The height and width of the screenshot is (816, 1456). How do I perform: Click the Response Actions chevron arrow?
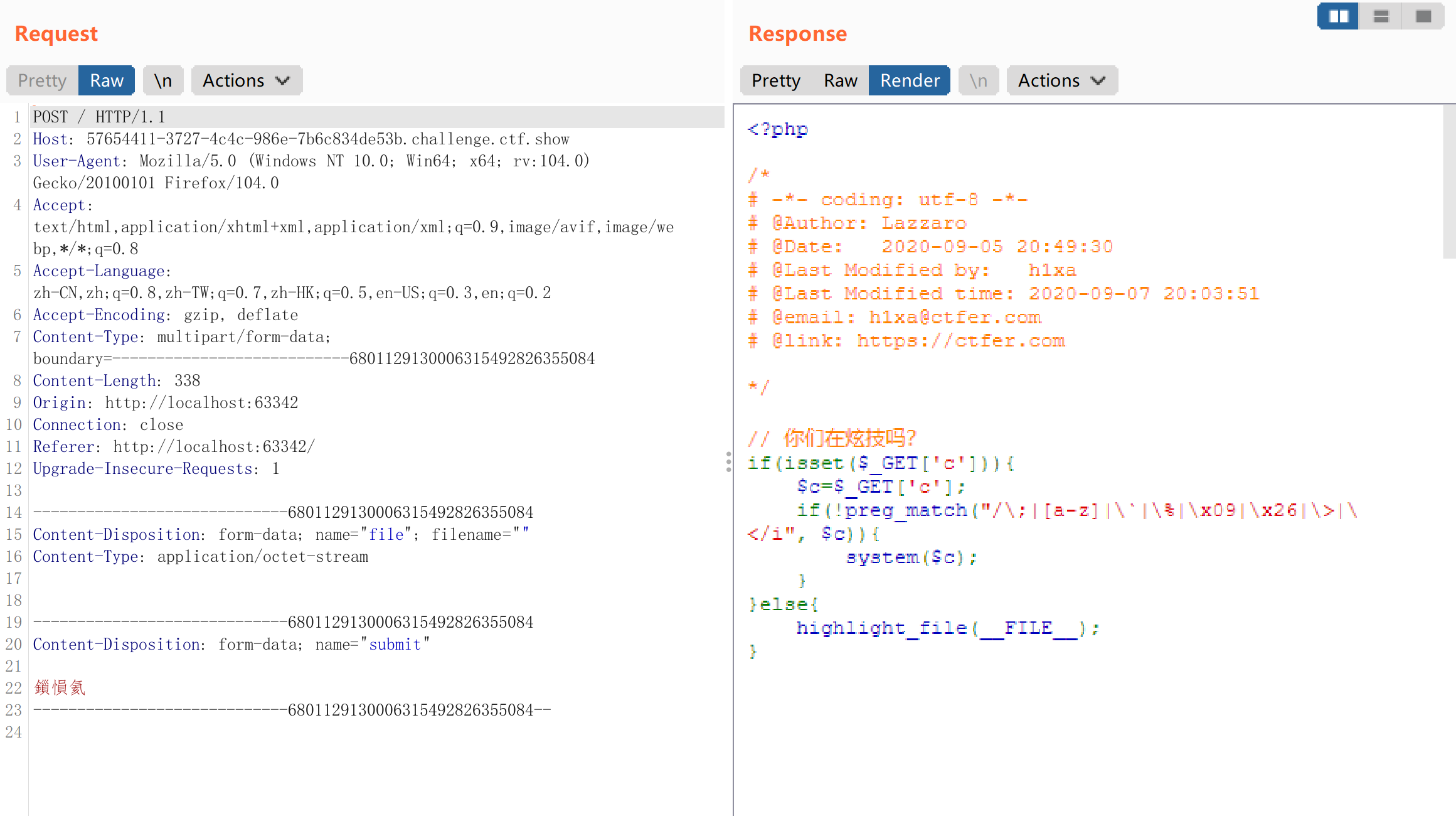tap(1098, 80)
